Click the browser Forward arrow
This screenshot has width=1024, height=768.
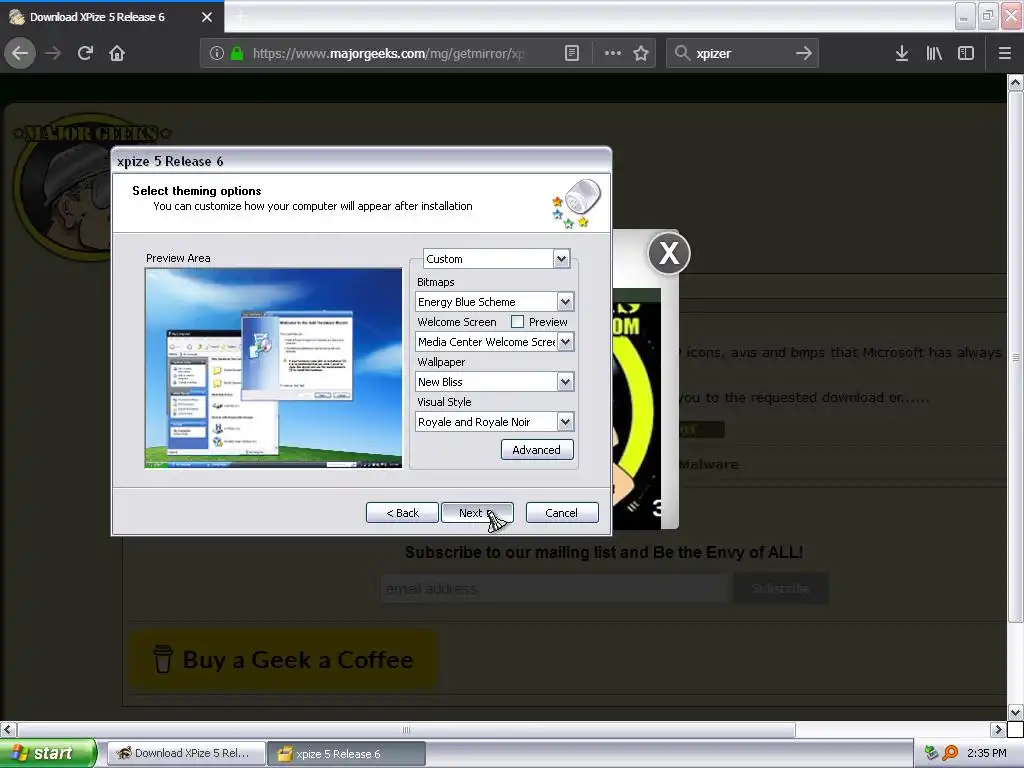(53, 53)
